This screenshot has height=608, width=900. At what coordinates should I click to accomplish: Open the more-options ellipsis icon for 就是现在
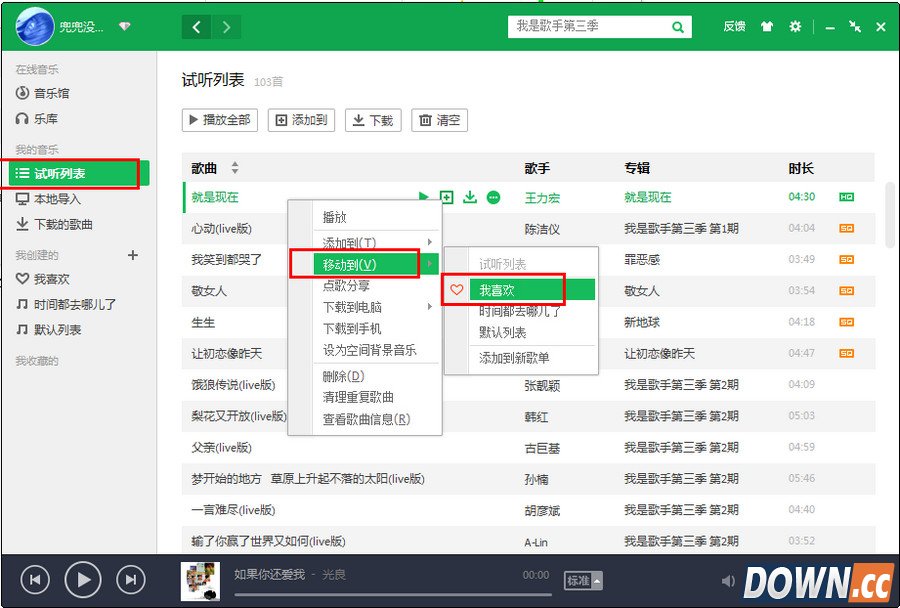click(493, 198)
